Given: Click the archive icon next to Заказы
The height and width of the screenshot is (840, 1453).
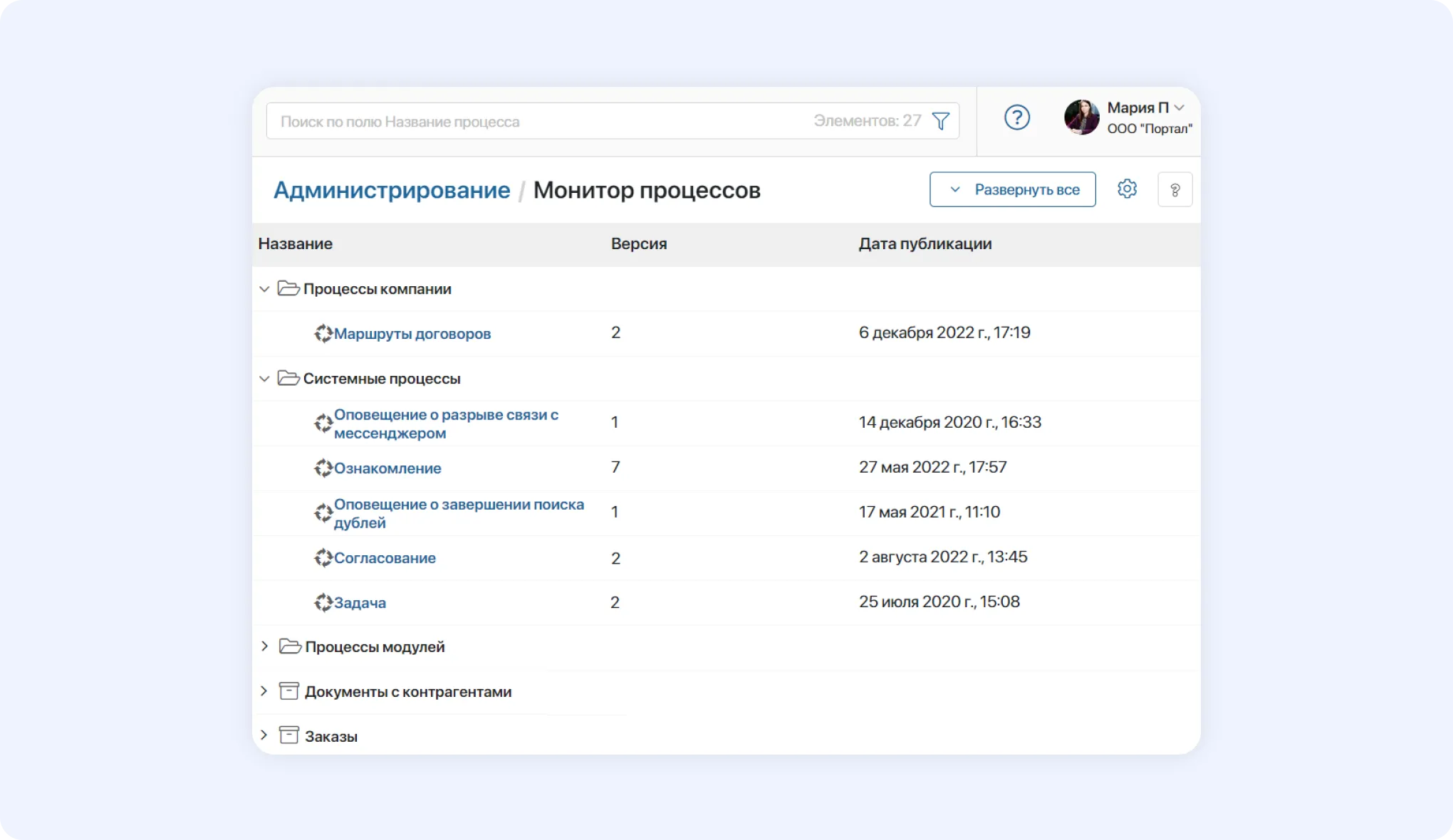Looking at the screenshot, I should click(288, 735).
